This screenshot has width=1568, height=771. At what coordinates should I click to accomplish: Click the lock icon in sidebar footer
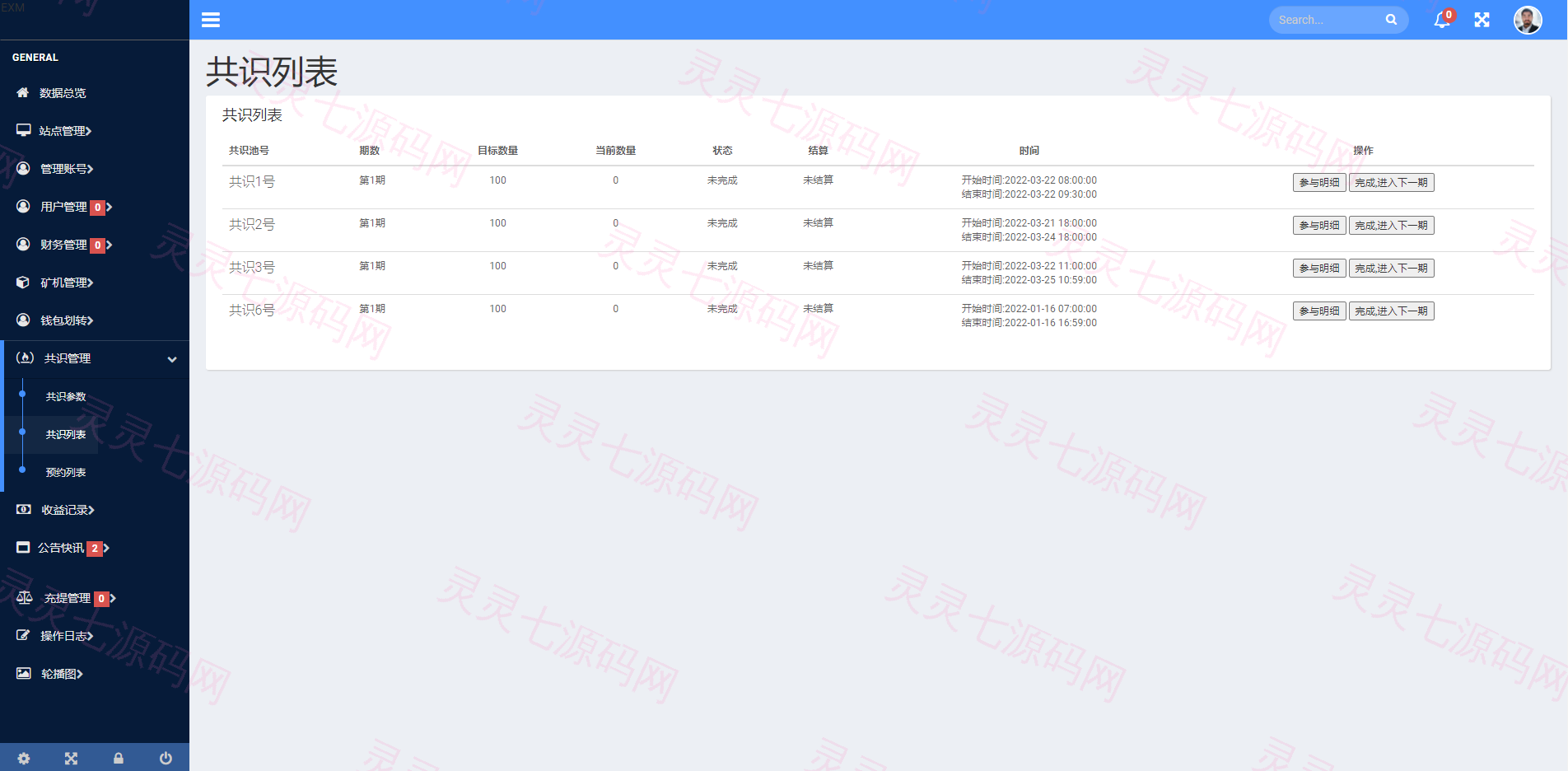[119, 759]
